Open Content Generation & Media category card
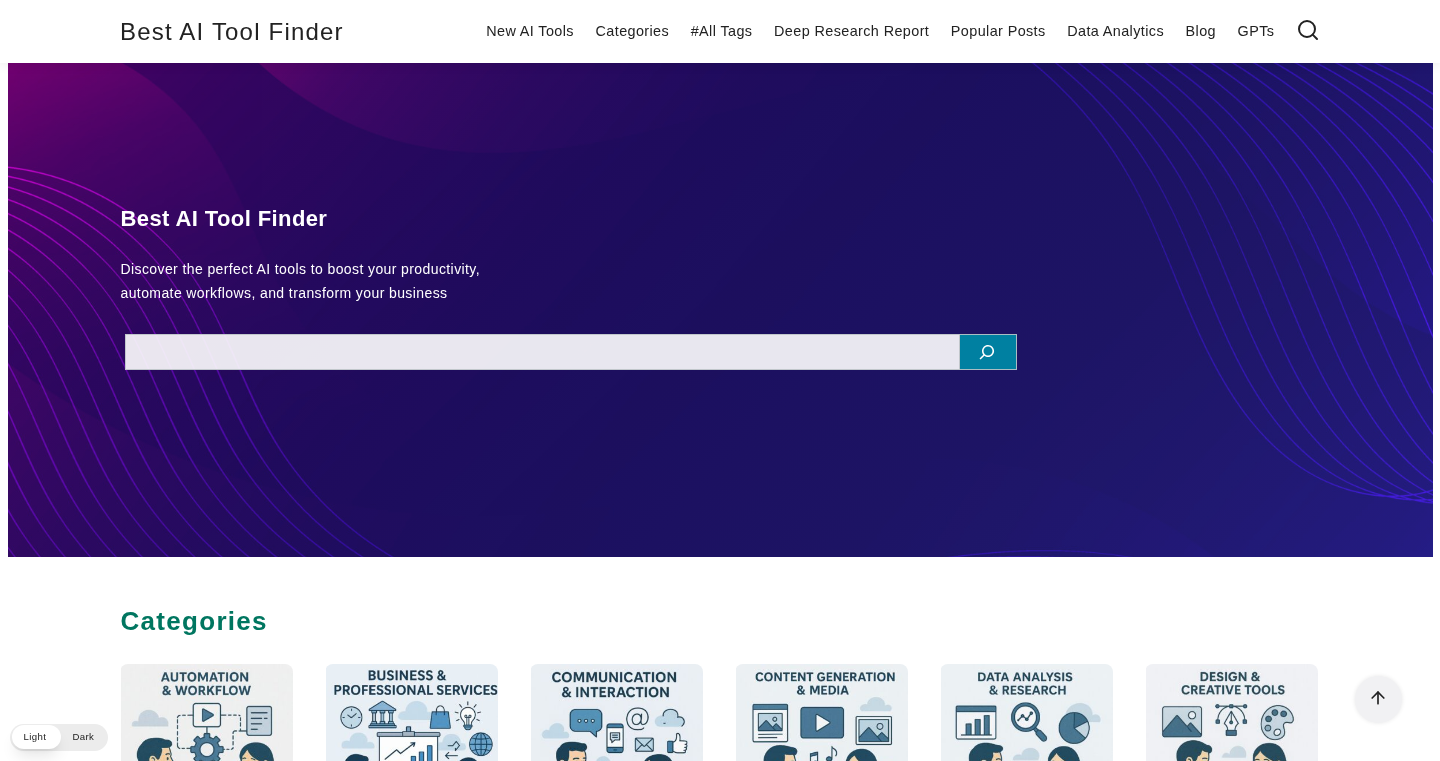This screenshot has height=761, width=1440. [x=822, y=712]
